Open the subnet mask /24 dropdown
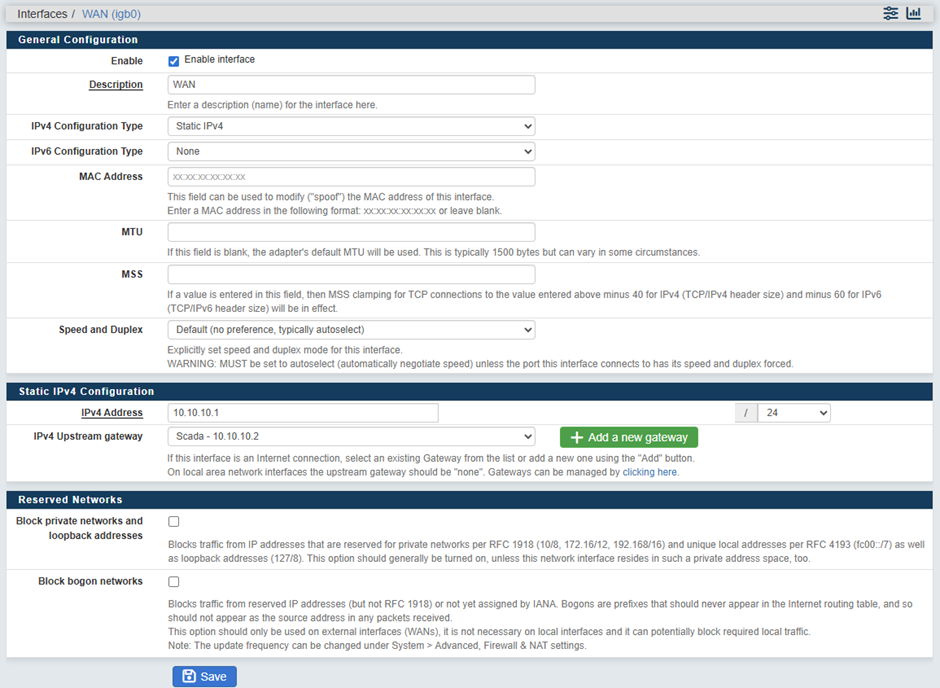This screenshot has width=940, height=688. click(793, 413)
